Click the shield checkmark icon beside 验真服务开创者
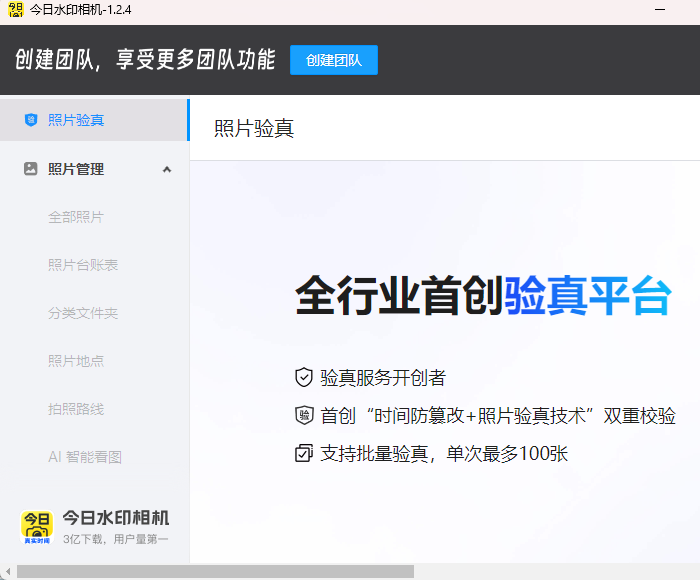Viewport: 700px width, 580px height. coord(304,377)
